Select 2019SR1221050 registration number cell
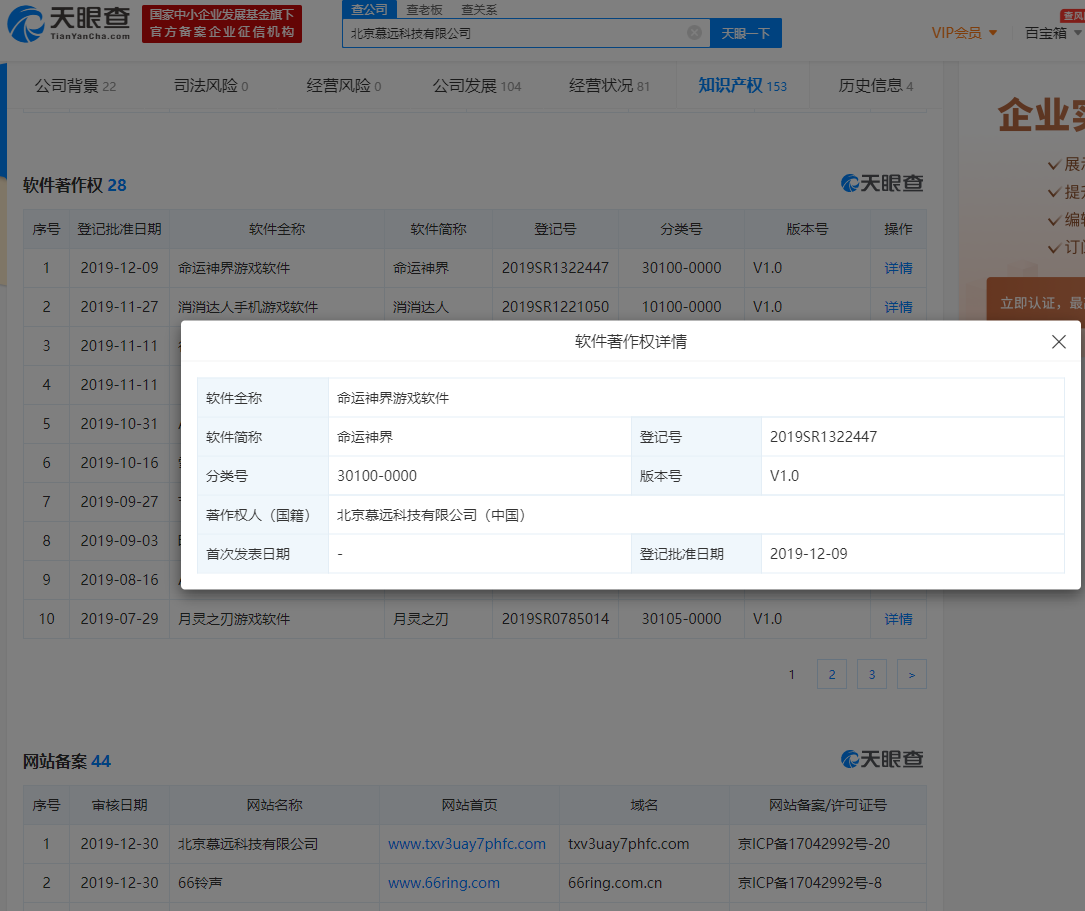The image size is (1085, 911). 556,306
